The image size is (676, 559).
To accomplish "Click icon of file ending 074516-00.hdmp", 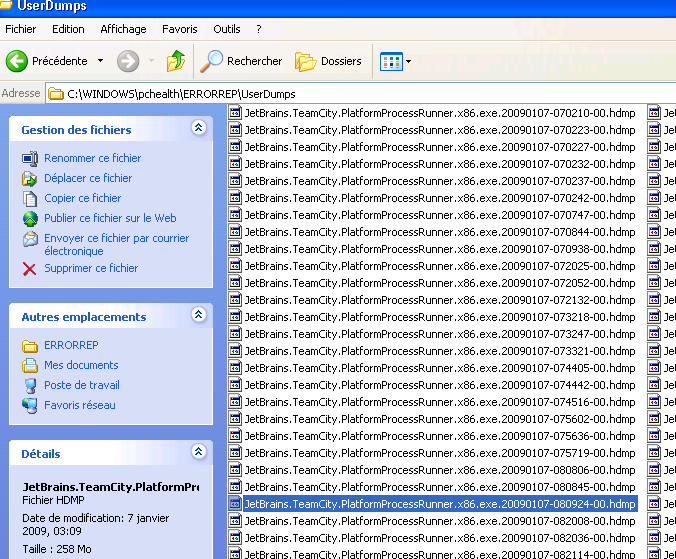I will tap(235, 402).
